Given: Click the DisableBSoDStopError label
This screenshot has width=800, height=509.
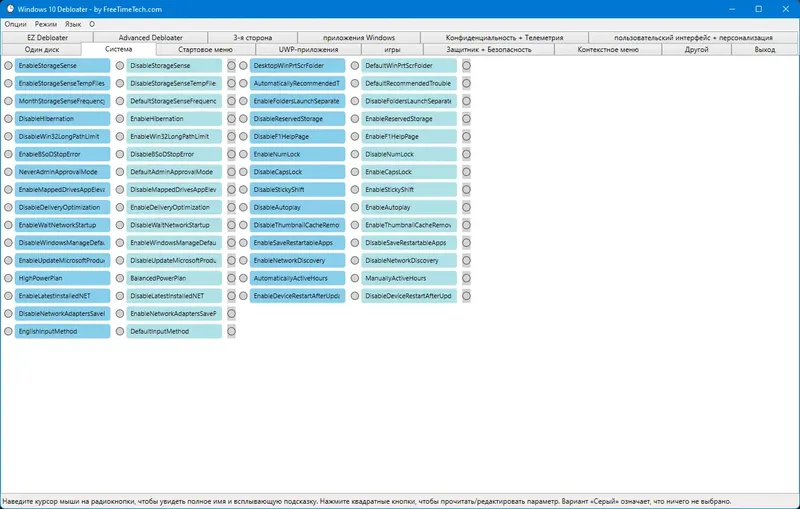Looking at the screenshot, I should tap(174, 154).
